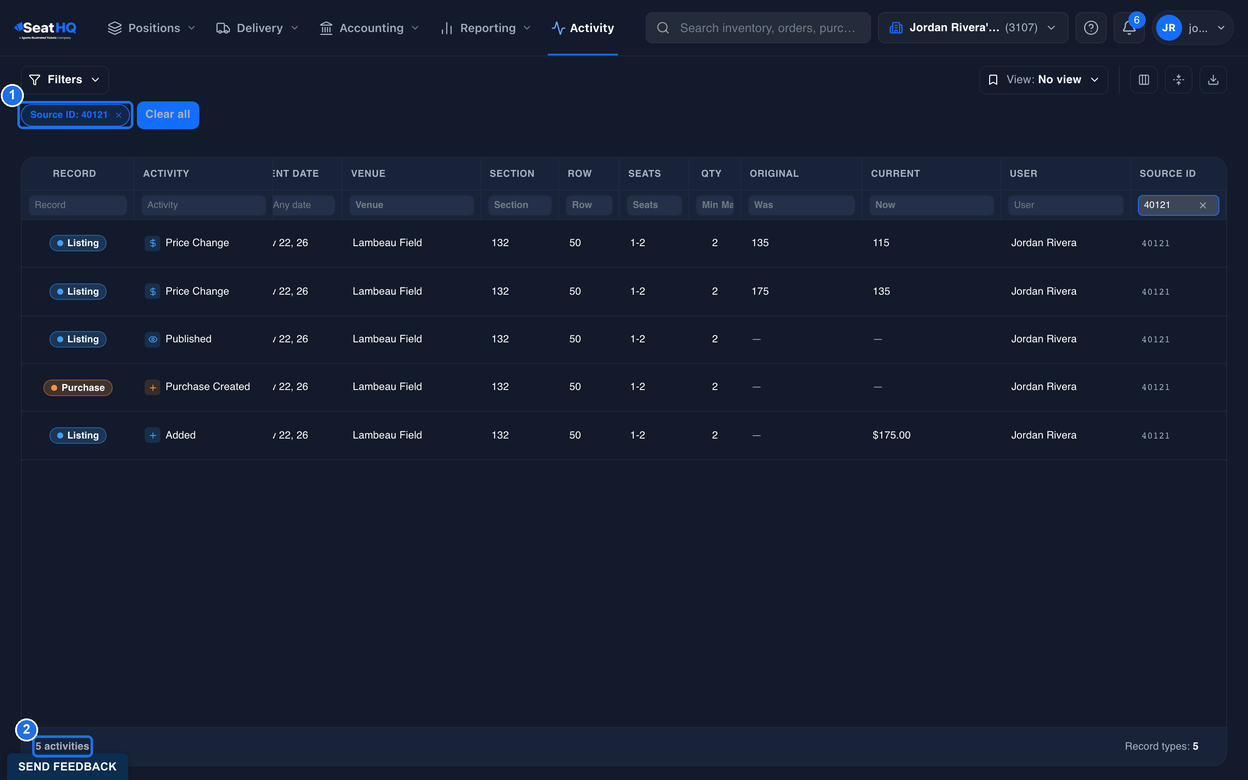Click the eye icon beside Published
The height and width of the screenshot is (780, 1248).
(x=152, y=340)
